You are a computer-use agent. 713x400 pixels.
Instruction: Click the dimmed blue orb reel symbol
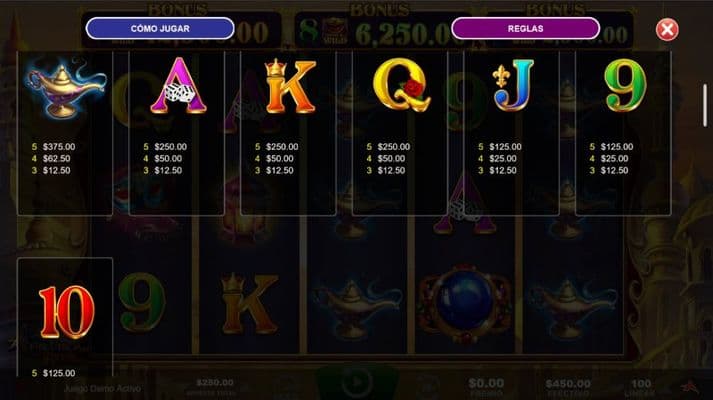click(465, 304)
